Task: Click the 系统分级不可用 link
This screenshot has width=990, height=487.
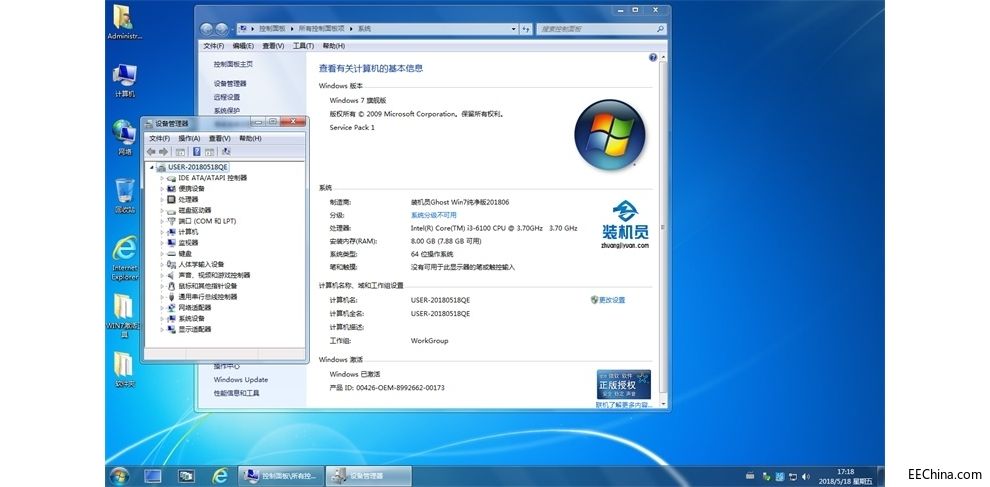Action: coord(433,215)
